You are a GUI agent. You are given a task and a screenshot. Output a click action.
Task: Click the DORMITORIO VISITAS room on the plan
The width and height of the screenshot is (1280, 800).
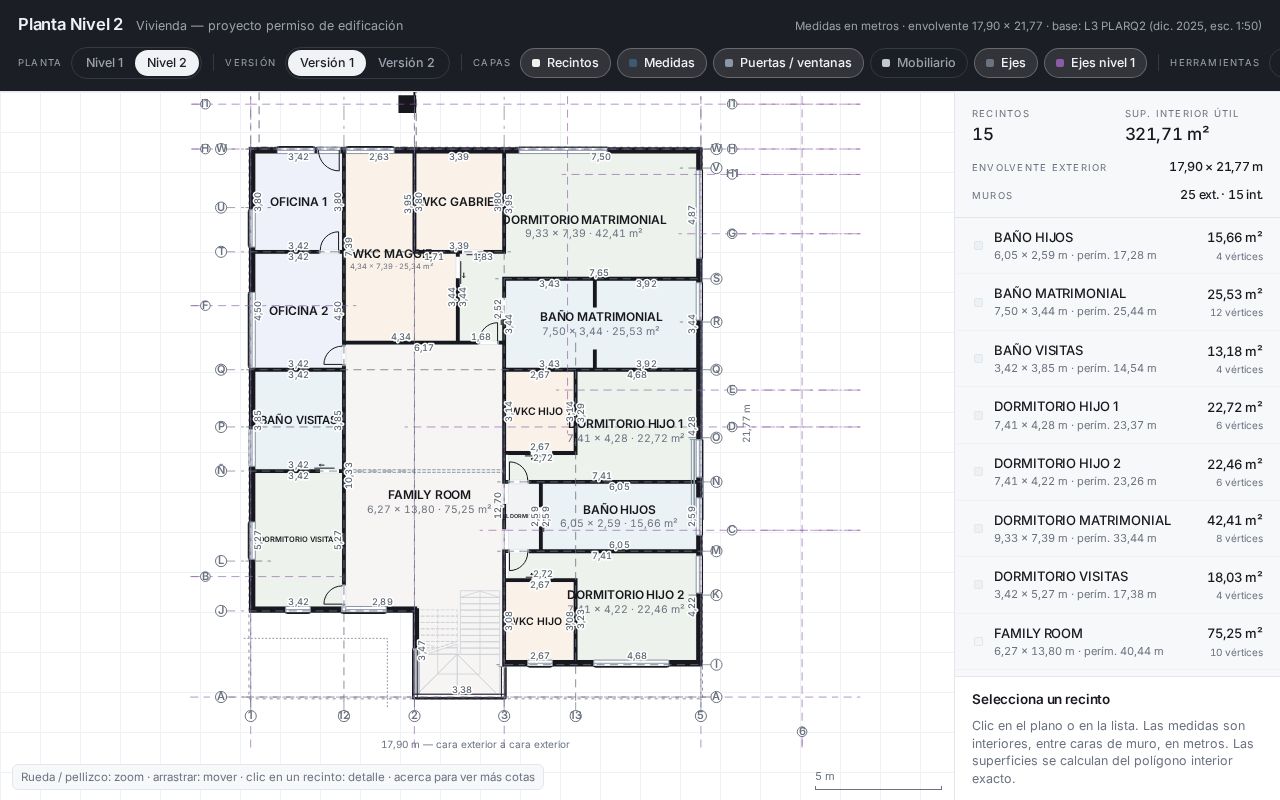tap(298, 540)
